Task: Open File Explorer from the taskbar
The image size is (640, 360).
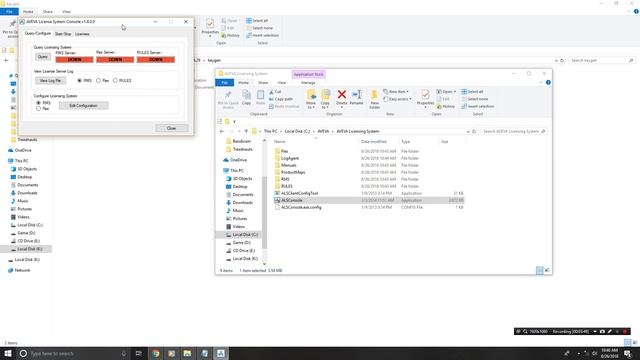Action: point(187,353)
